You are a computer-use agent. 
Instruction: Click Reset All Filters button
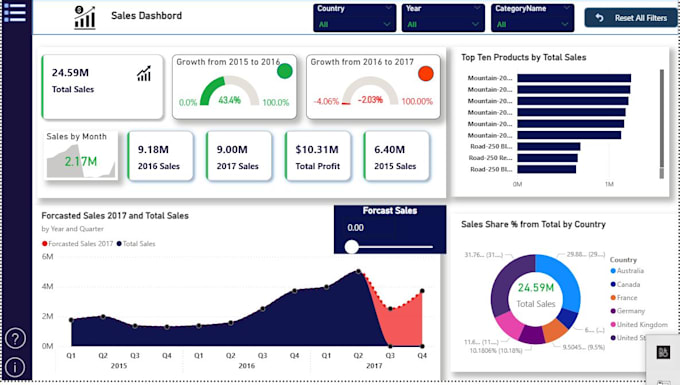tap(631, 18)
